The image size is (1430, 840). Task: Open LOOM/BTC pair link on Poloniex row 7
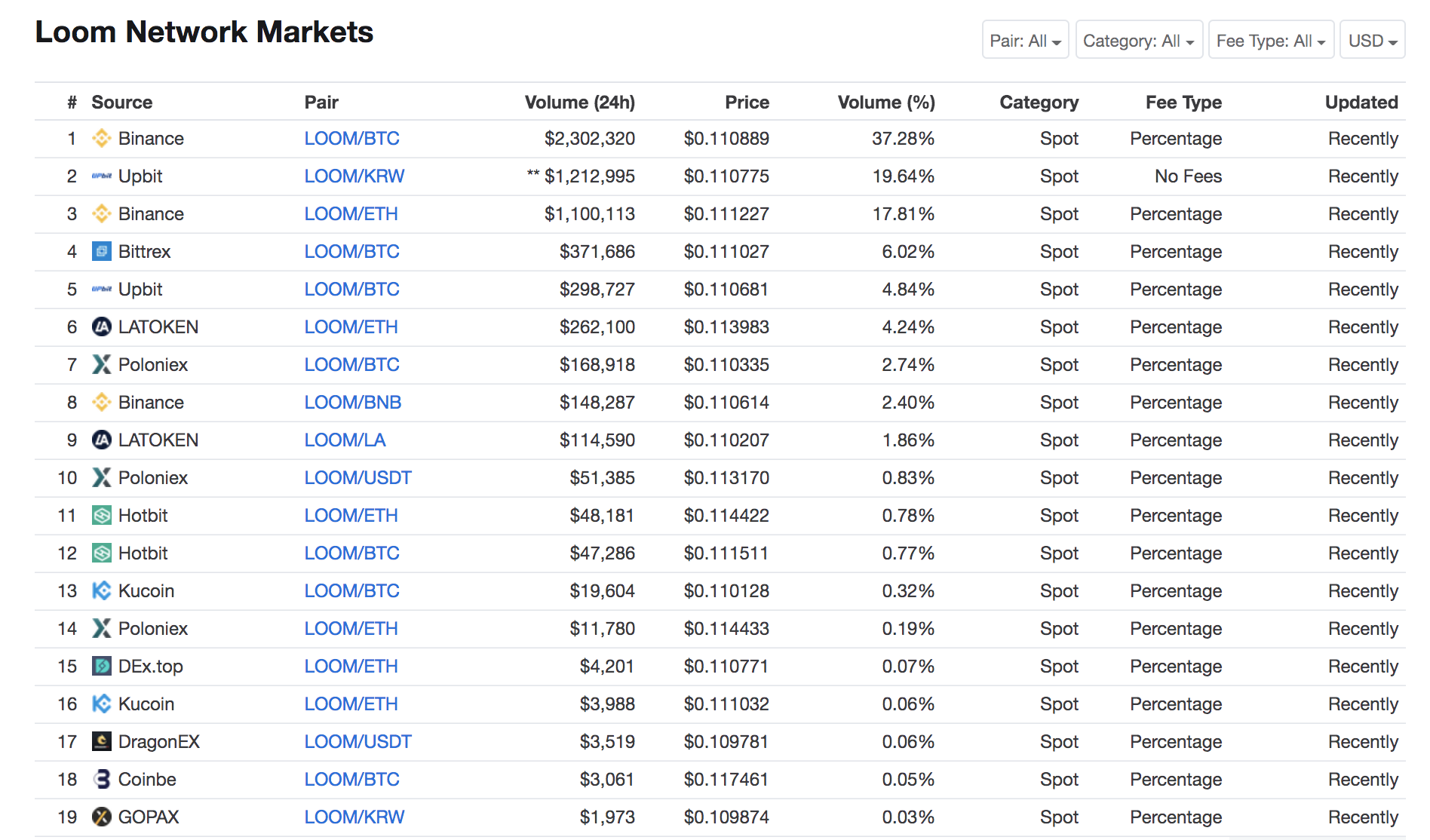(351, 364)
